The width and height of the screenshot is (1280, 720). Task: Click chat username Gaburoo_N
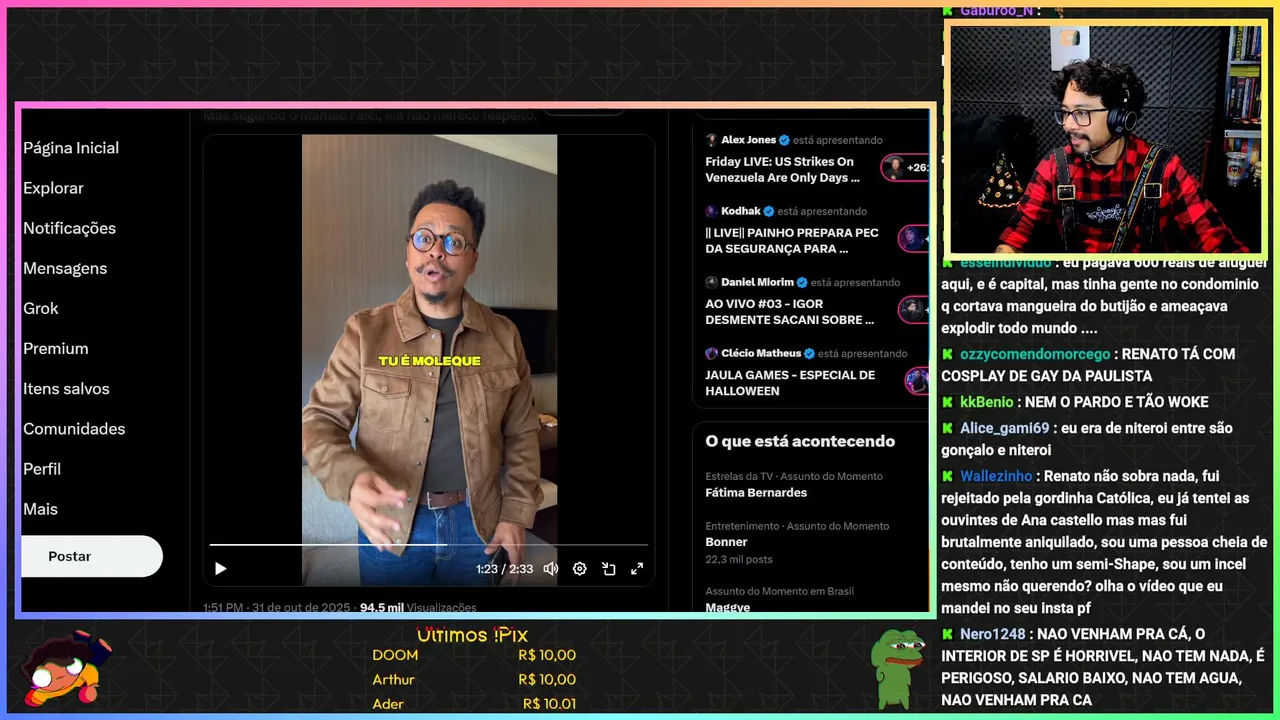[x=997, y=10]
